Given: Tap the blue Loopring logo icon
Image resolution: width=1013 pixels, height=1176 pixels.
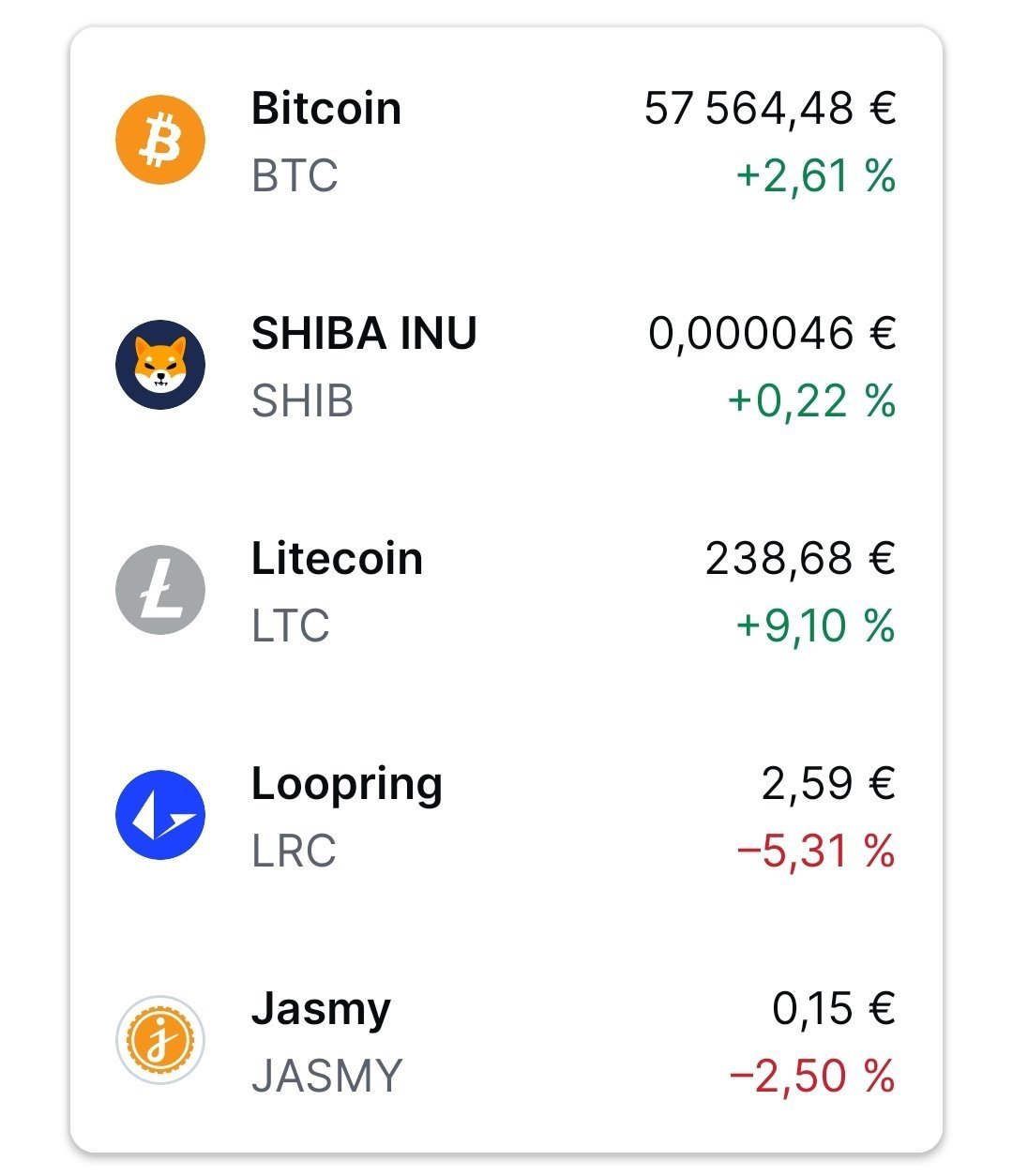Looking at the screenshot, I should (x=160, y=815).
